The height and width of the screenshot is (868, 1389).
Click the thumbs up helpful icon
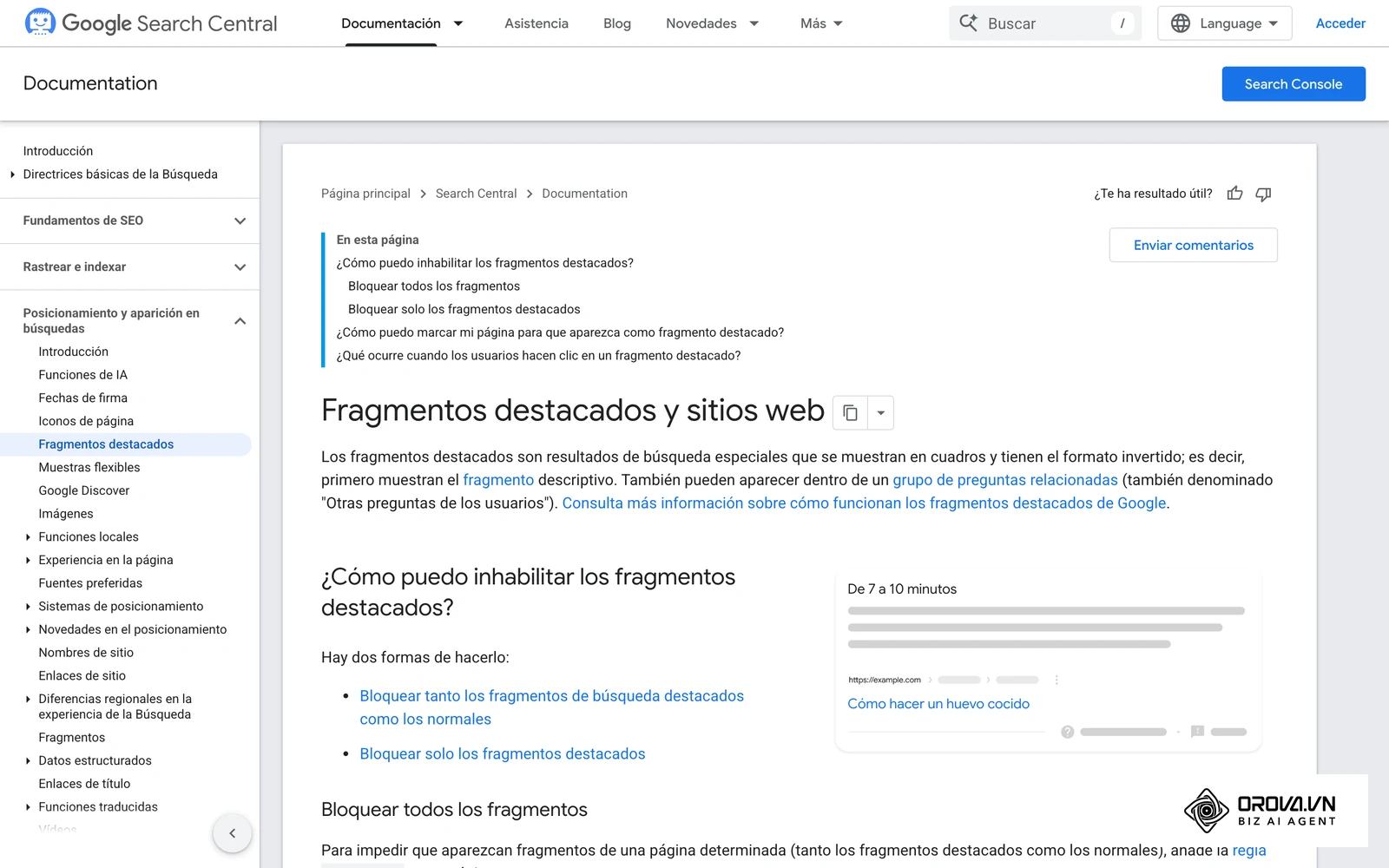(x=1234, y=194)
